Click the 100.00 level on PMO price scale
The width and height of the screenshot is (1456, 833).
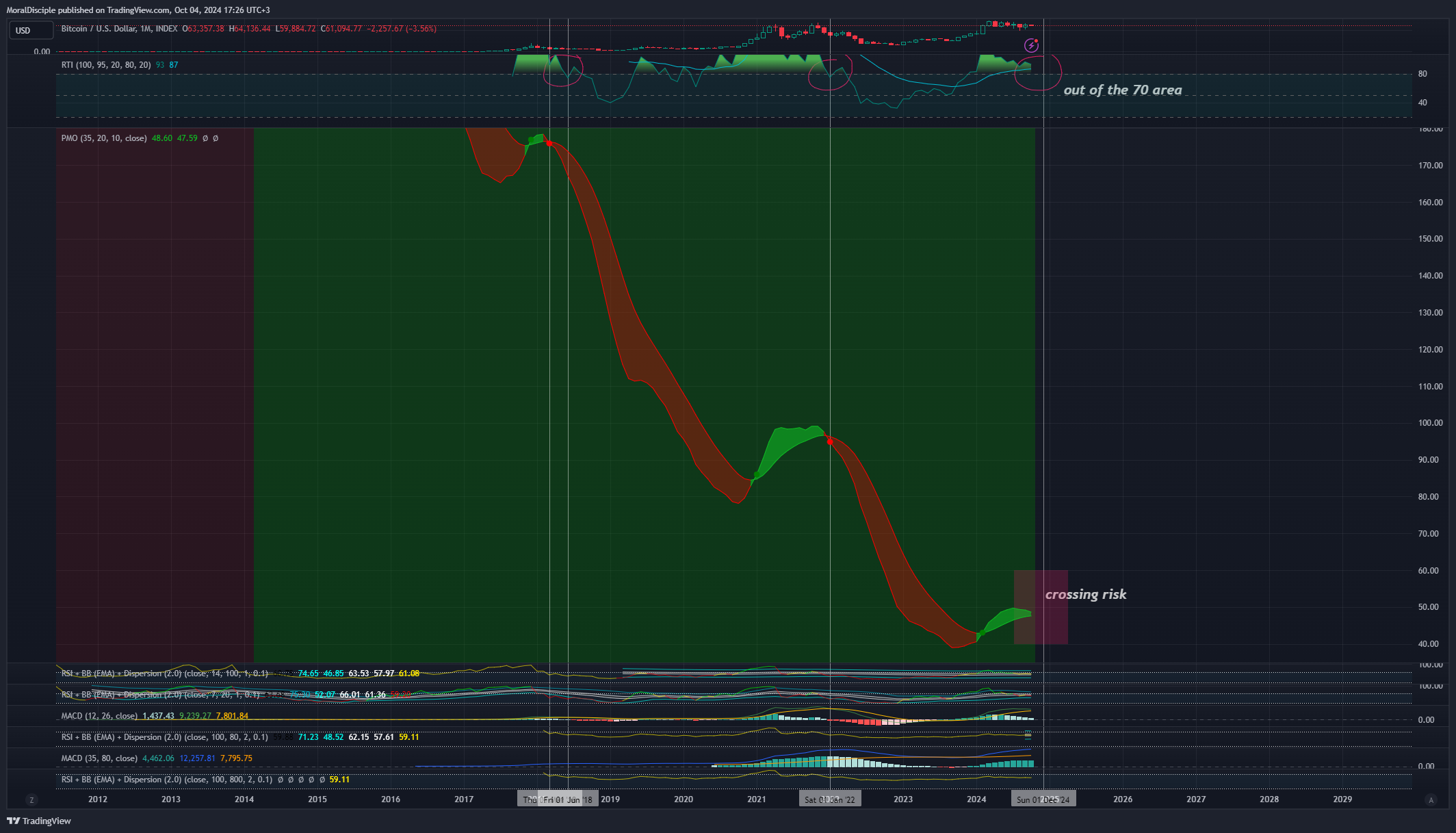pyautogui.click(x=1431, y=423)
